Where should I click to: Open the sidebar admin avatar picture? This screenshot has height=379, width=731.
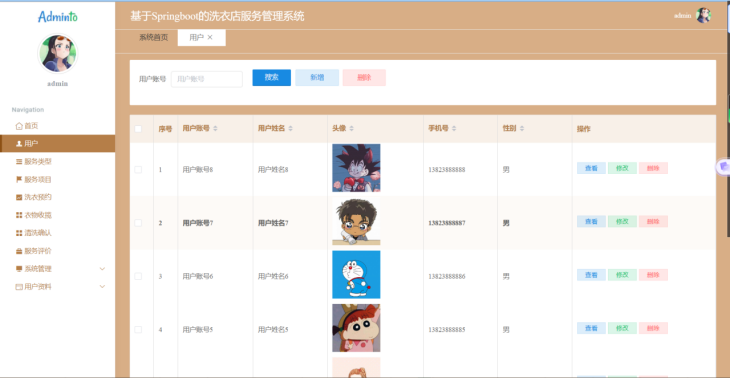pos(58,54)
